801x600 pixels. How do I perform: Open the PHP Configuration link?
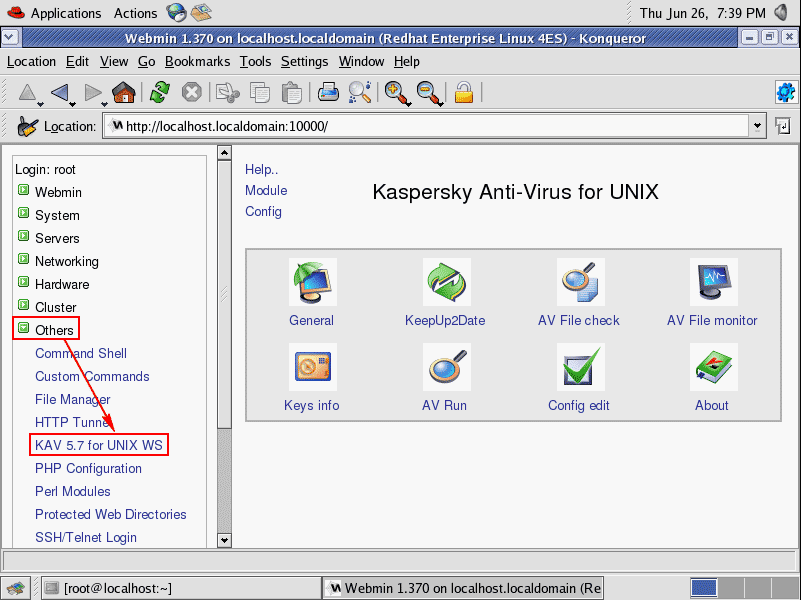(x=88, y=468)
